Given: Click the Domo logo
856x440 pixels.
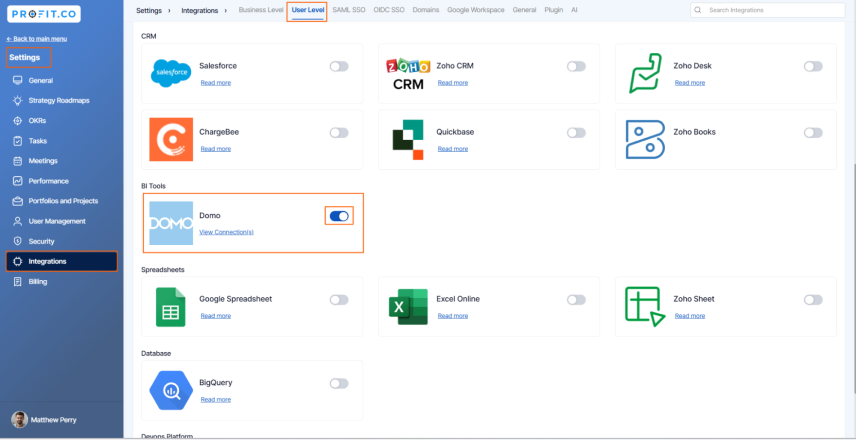Looking at the screenshot, I should tap(171, 223).
